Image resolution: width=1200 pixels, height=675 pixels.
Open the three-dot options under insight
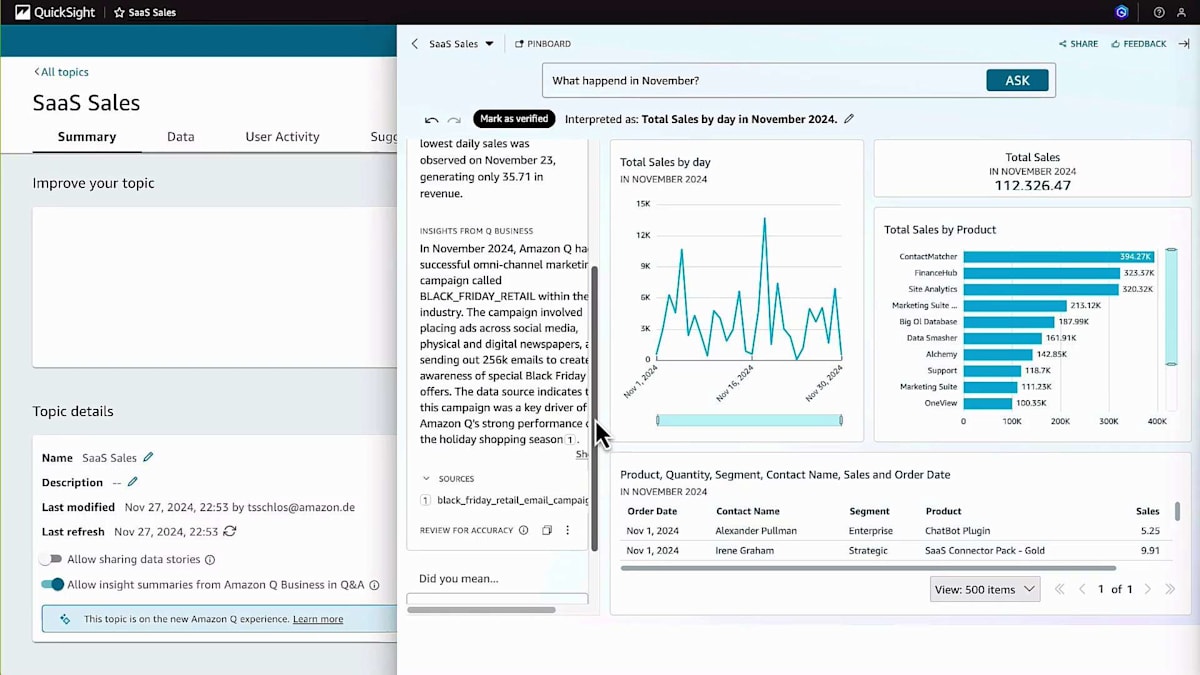point(568,530)
